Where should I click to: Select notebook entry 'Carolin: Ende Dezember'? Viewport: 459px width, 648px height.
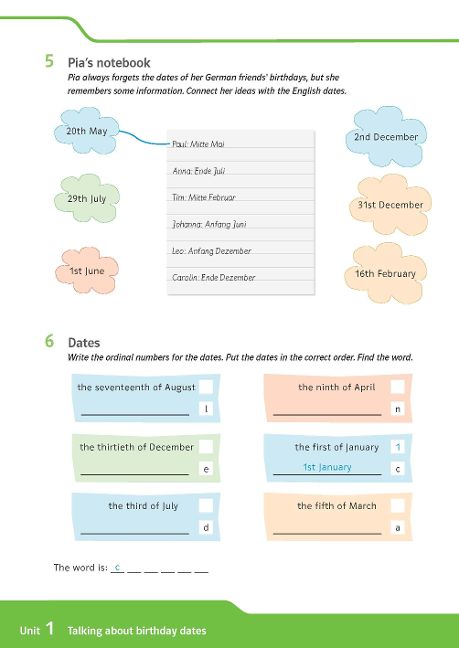214,278
